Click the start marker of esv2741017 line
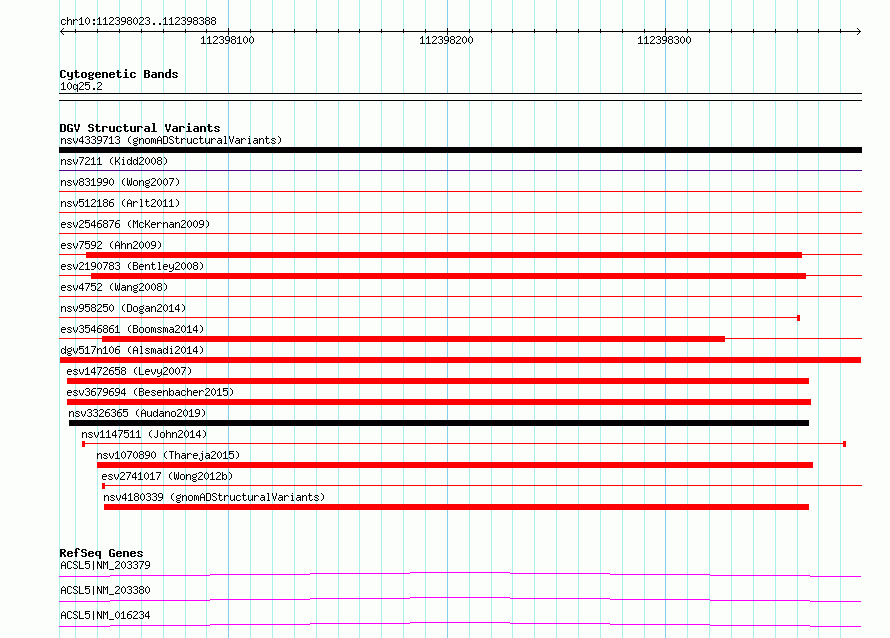Viewport: 890px width, 638px height. tap(103, 486)
